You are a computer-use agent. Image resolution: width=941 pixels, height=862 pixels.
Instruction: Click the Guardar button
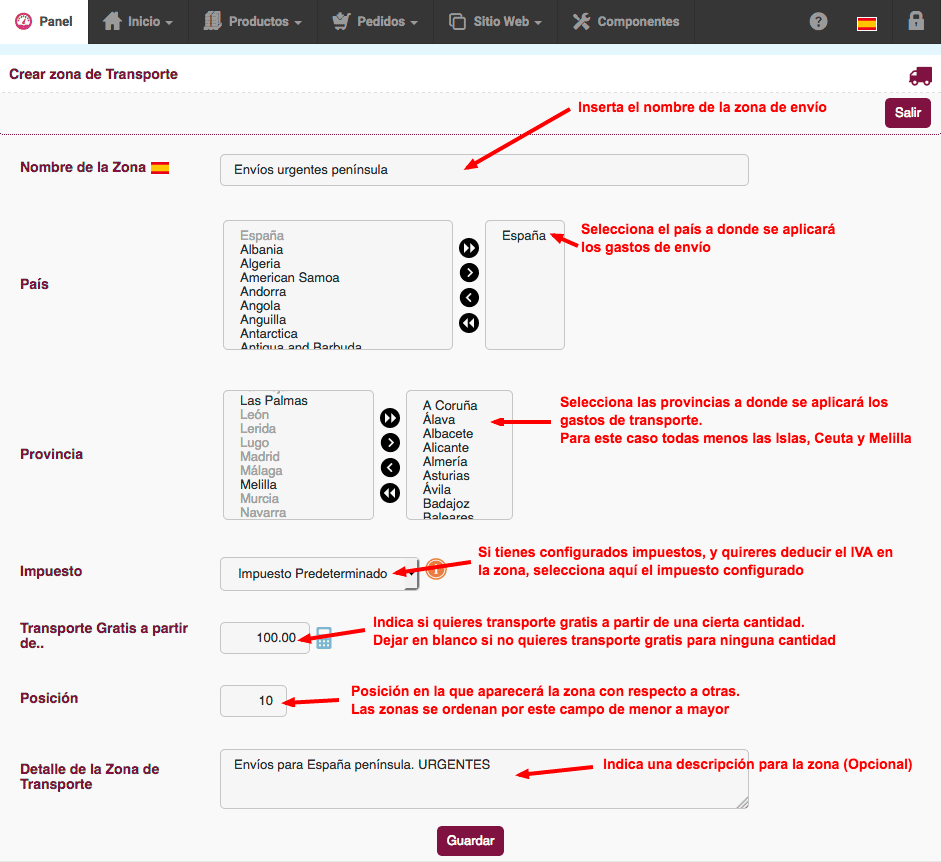pyautogui.click(x=470, y=841)
